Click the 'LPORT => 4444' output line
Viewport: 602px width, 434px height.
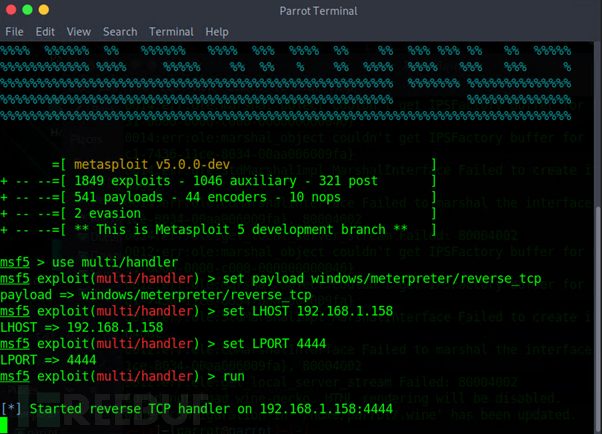click(x=48, y=360)
